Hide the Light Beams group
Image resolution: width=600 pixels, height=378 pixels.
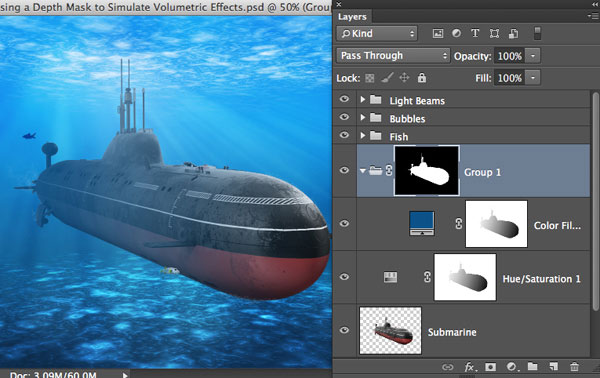click(344, 99)
